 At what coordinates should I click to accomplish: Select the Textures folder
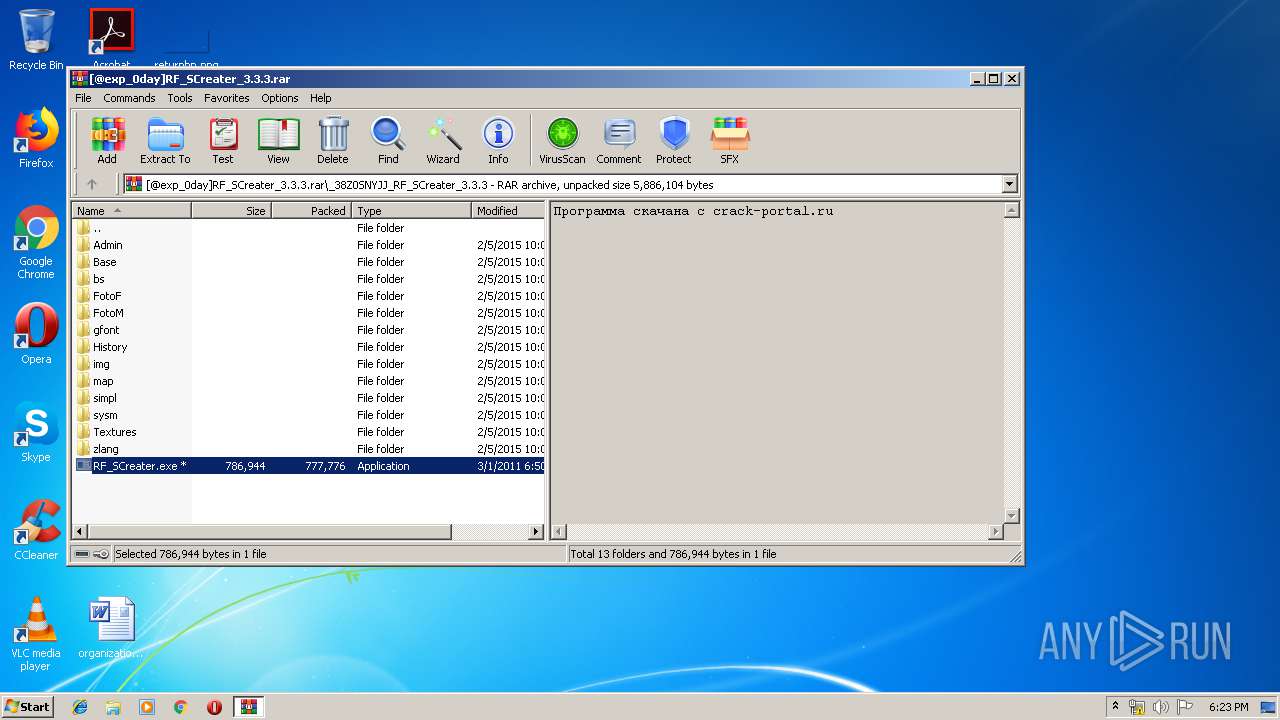(309, 432)
